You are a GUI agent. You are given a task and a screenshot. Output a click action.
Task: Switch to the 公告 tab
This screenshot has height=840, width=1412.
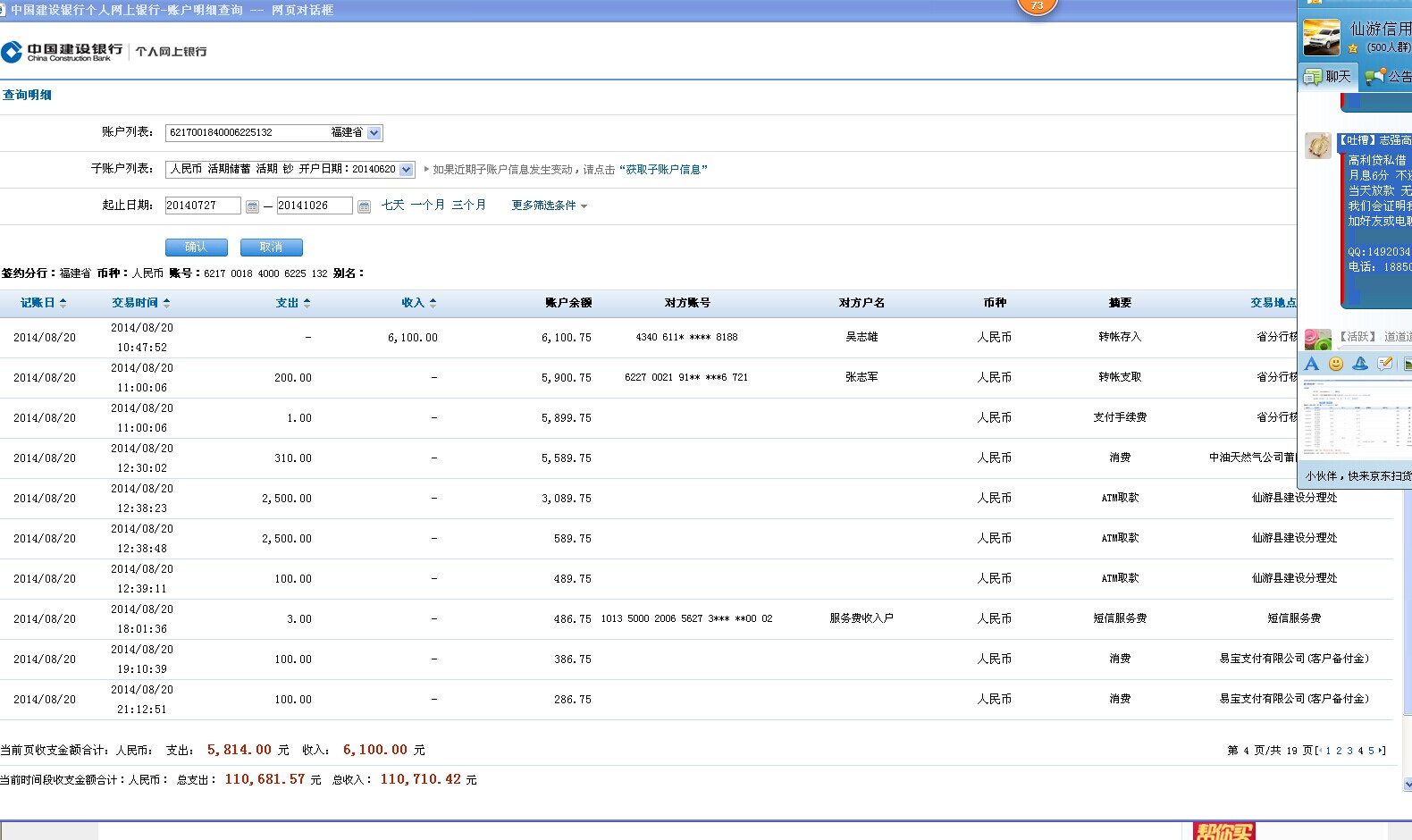pos(1389,77)
